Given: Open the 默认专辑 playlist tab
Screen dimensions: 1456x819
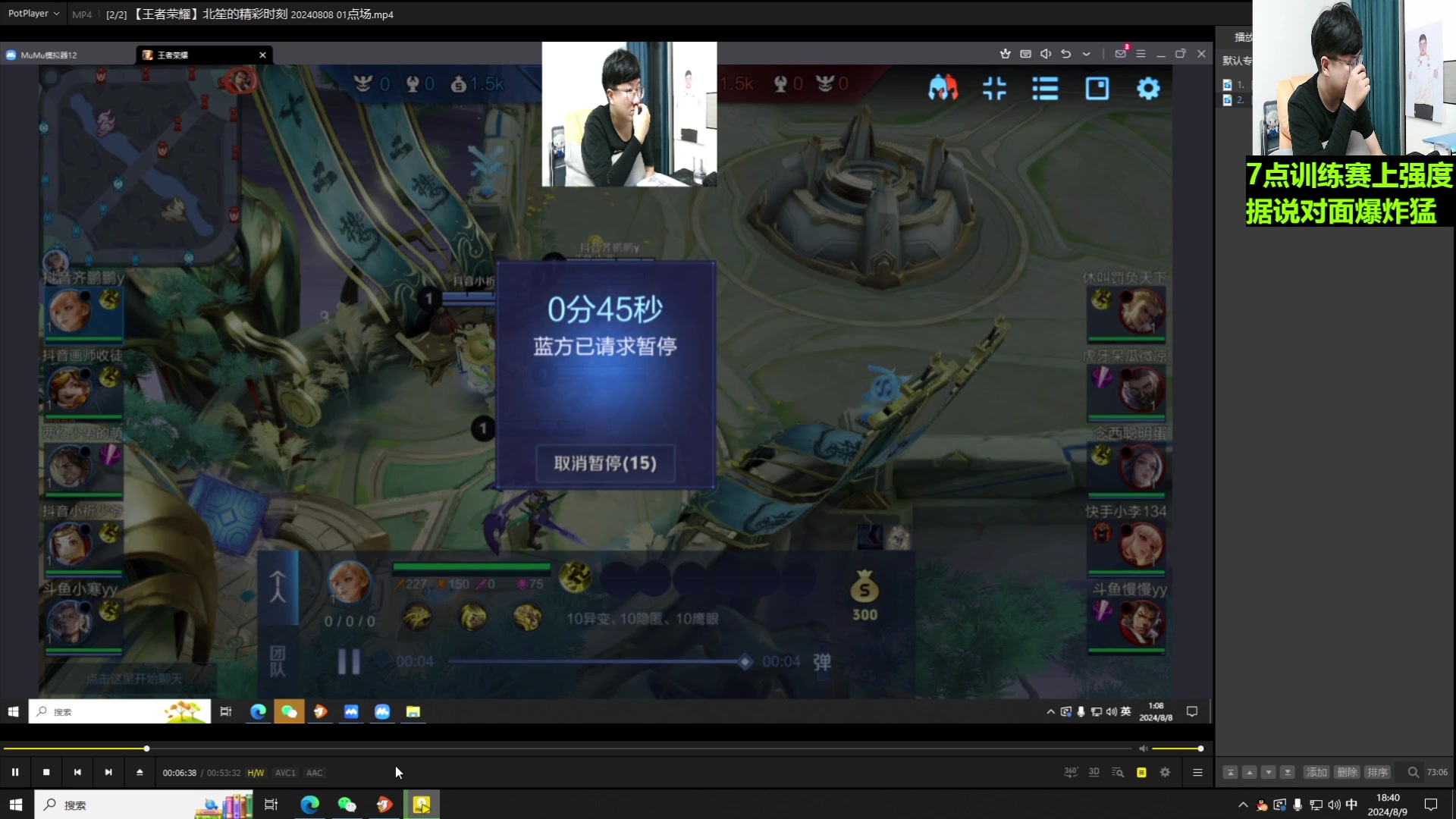Looking at the screenshot, I should click(x=1237, y=61).
